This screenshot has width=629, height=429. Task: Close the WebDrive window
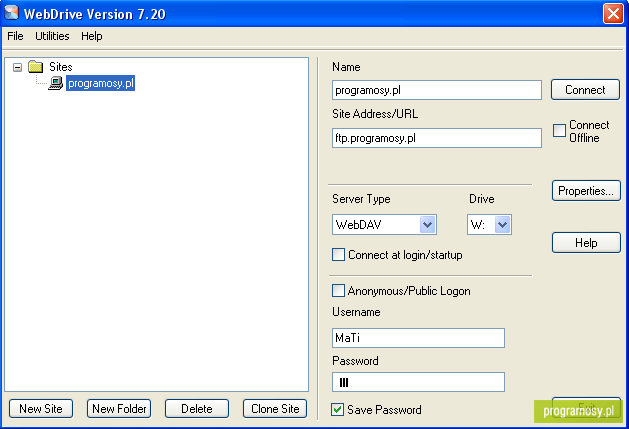(613, 14)
